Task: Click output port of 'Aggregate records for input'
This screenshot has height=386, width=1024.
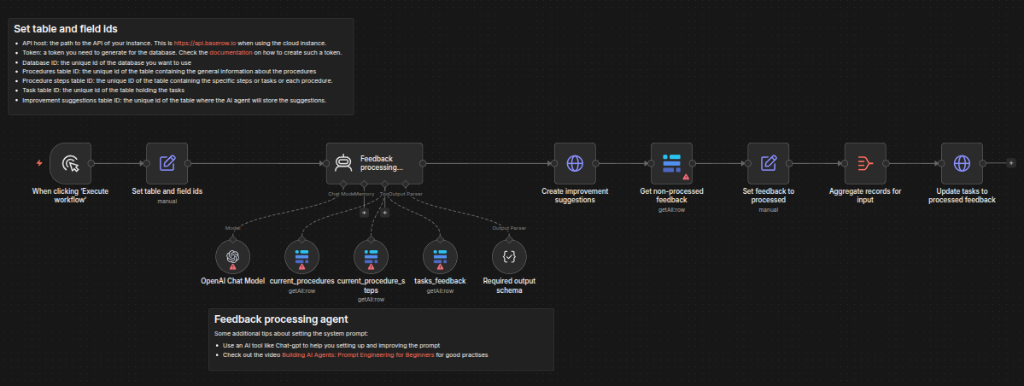Action: [886, 163]
